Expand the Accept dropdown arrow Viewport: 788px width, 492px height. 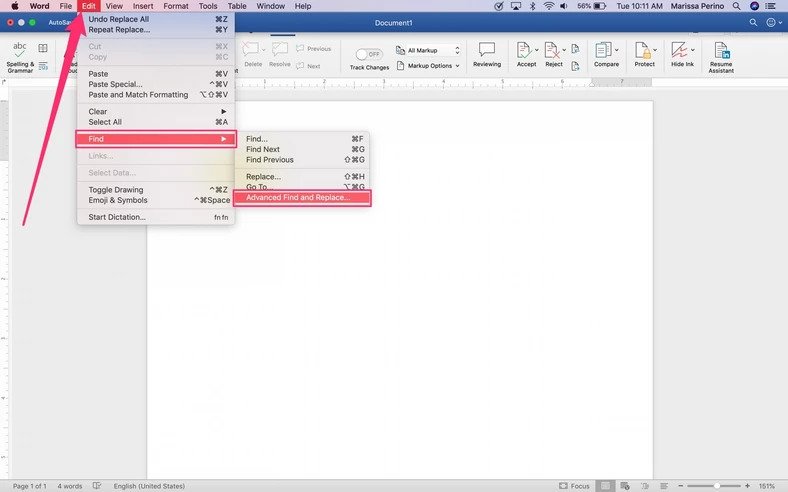pyautogui.click(x=537, y=50)
